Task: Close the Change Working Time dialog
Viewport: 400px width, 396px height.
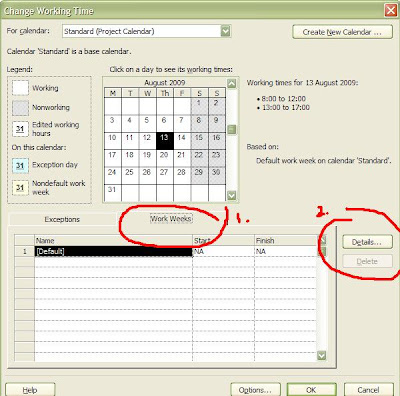Action: coord(391,11)
